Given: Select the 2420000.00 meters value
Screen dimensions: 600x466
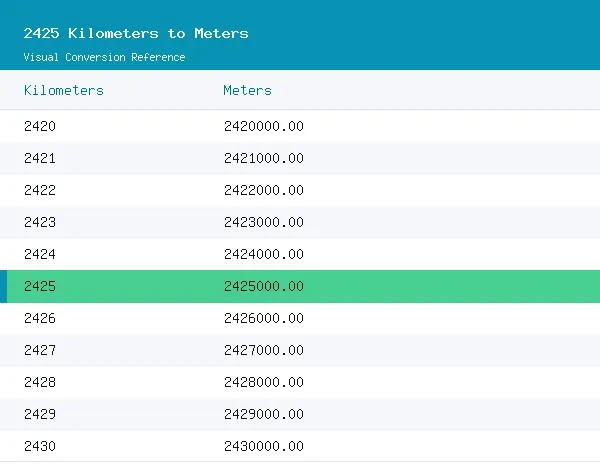Looking at the screenshot, I should (x=264, y=126).
